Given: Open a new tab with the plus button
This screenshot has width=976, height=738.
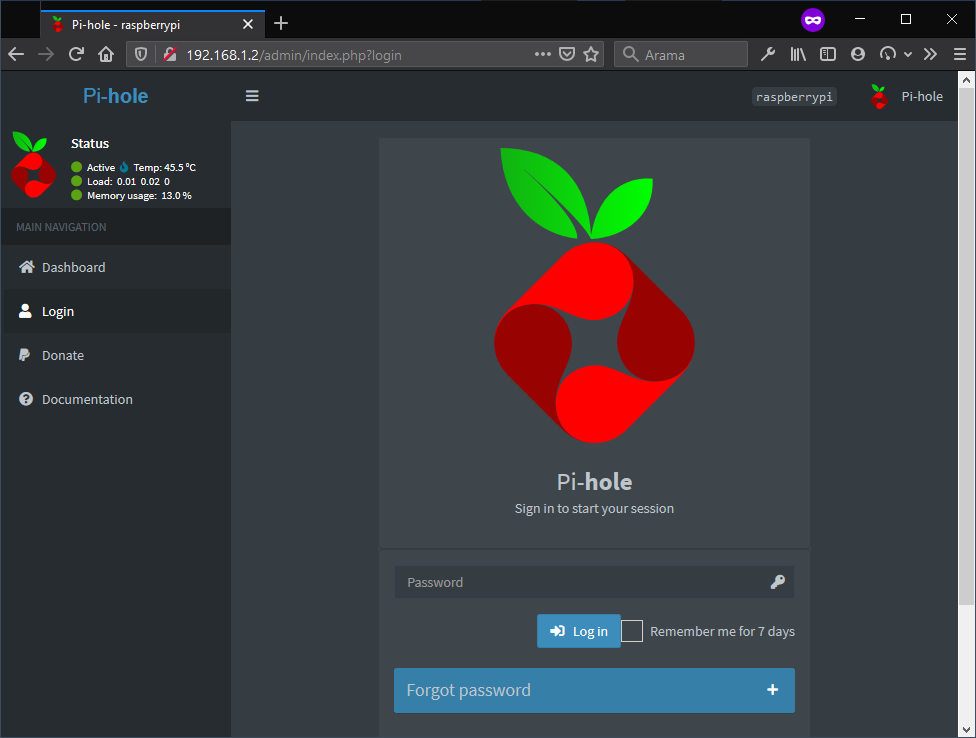Looking at the screenshot, I should tap(281, 24).
